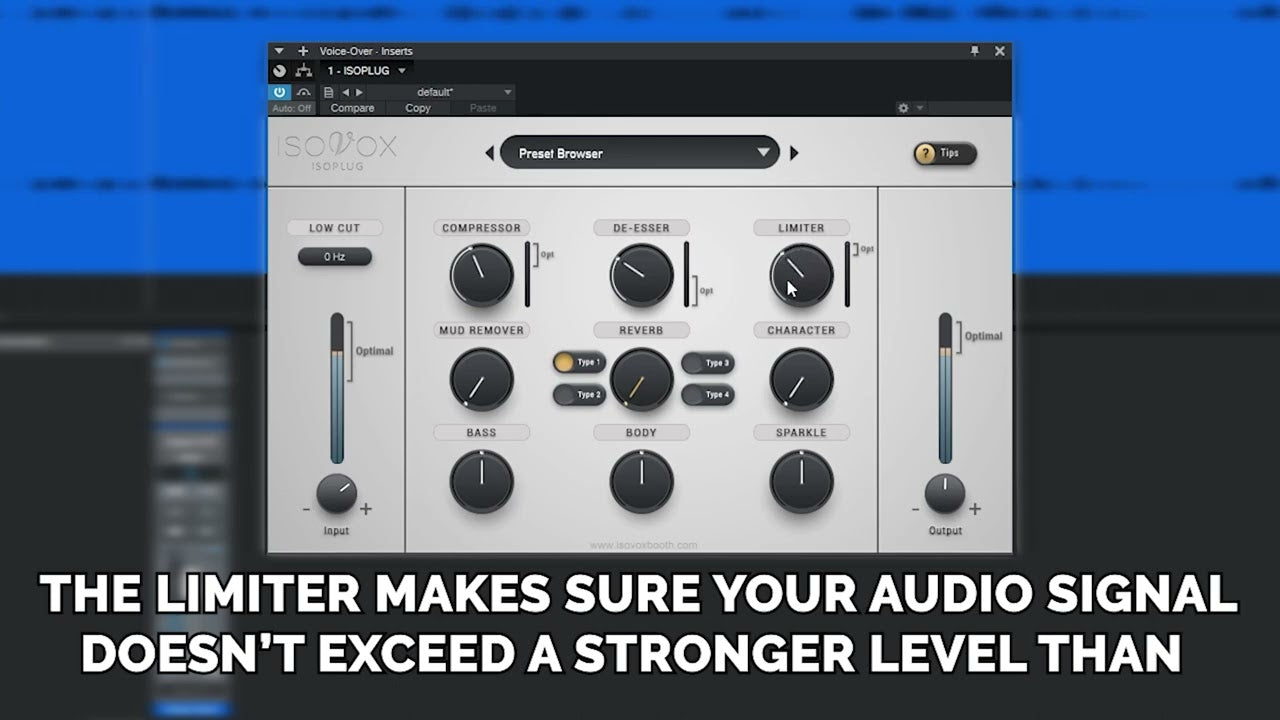The image size is (1280, 720).
Task: Click the de-esser reduction meter
Action: pos(687,274)
